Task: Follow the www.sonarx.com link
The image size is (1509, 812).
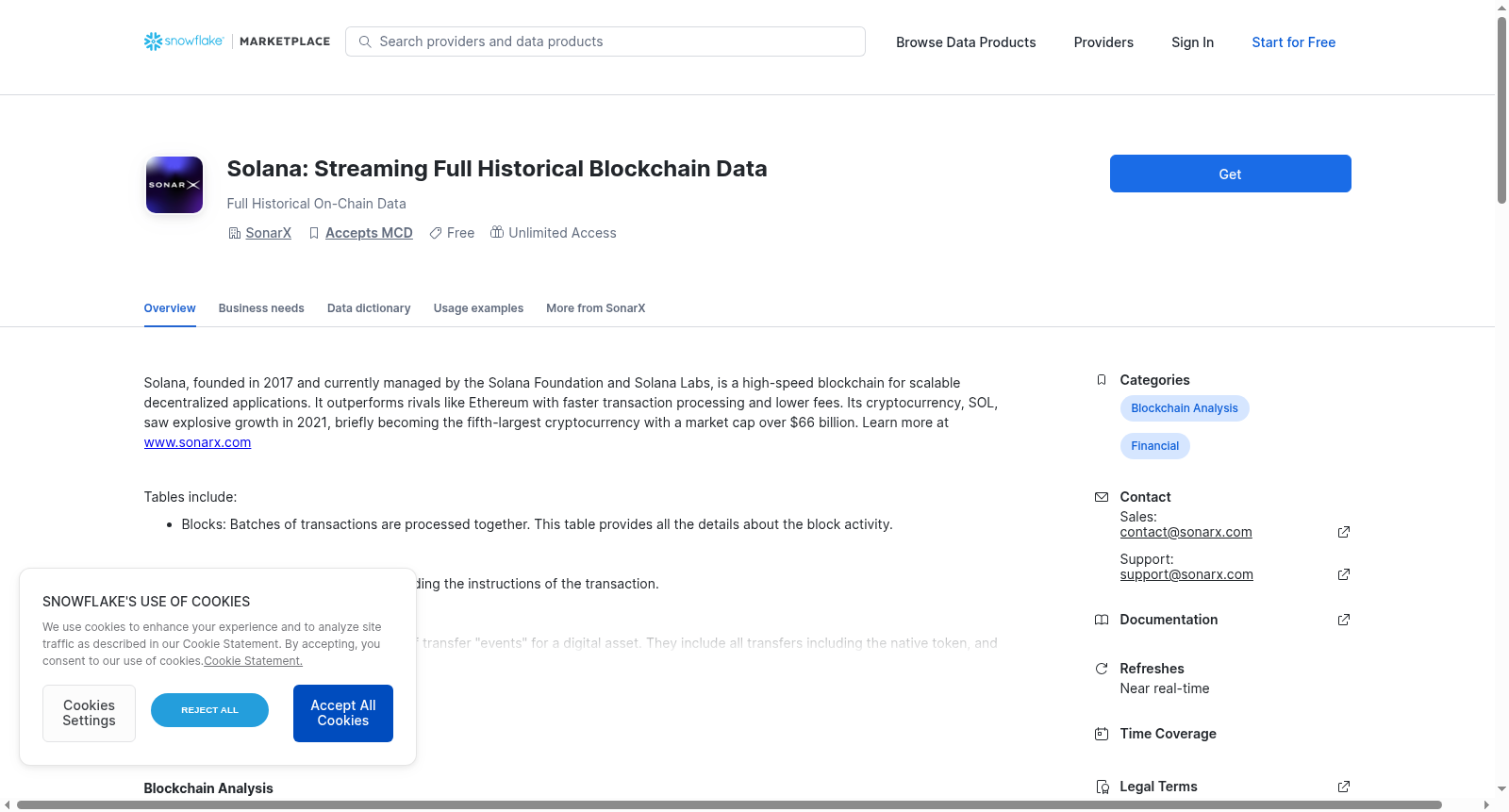Action: 197,442
